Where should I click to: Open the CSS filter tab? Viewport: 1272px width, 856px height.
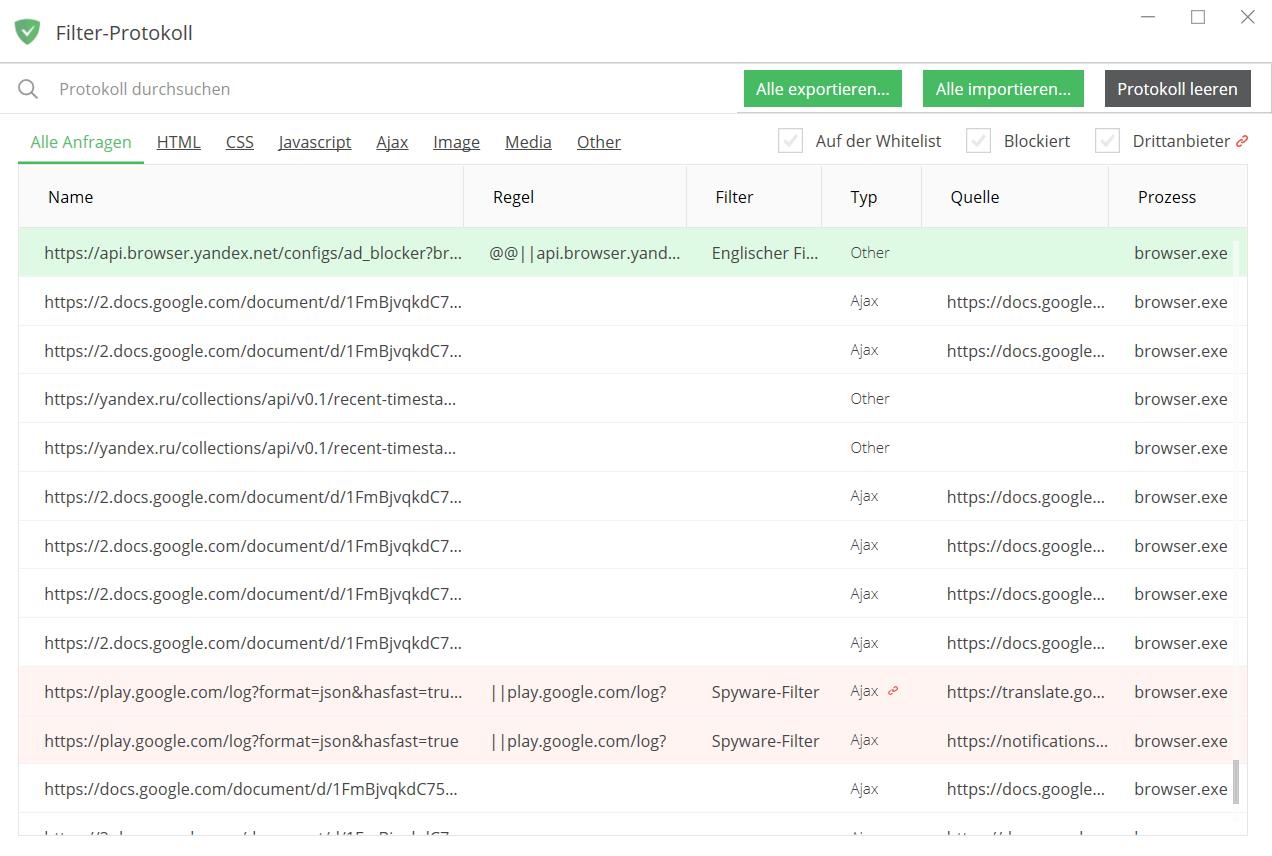tap(240, 142)
